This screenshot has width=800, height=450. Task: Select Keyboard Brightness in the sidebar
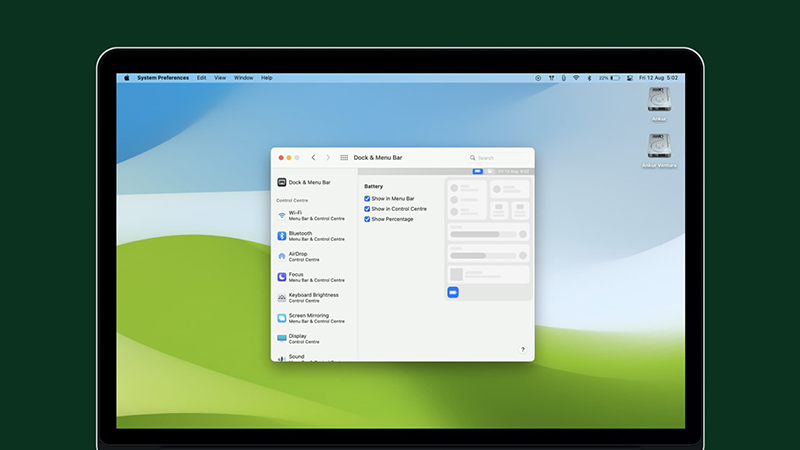[x=315, y=297]
